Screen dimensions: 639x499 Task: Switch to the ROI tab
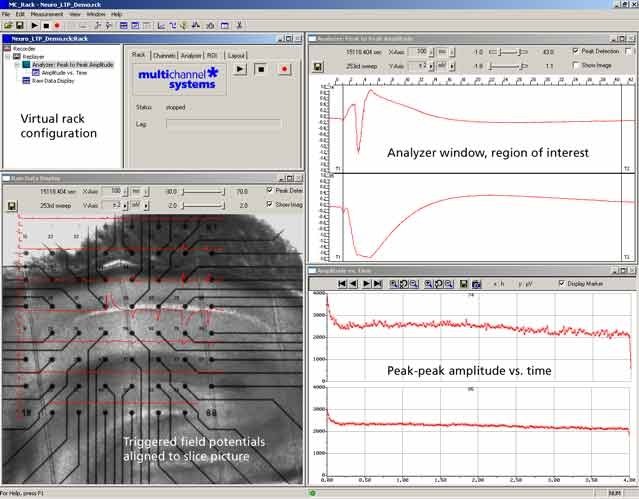click(x=212, y=55)
